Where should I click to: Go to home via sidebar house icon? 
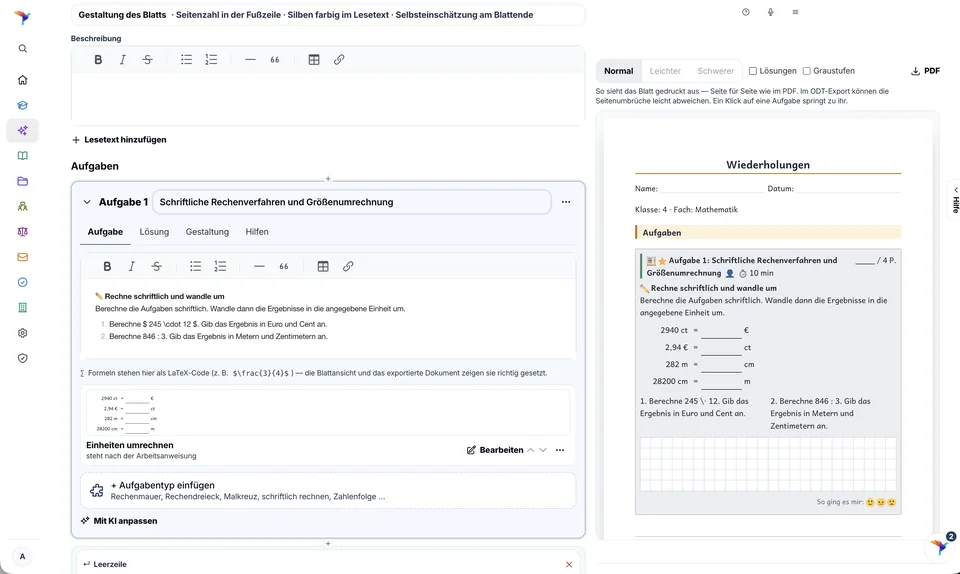point(23,80)
